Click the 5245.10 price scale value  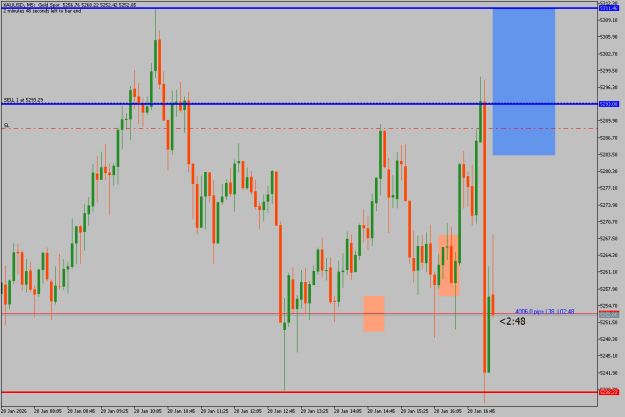pyautogui.click(x=609, y=356)
